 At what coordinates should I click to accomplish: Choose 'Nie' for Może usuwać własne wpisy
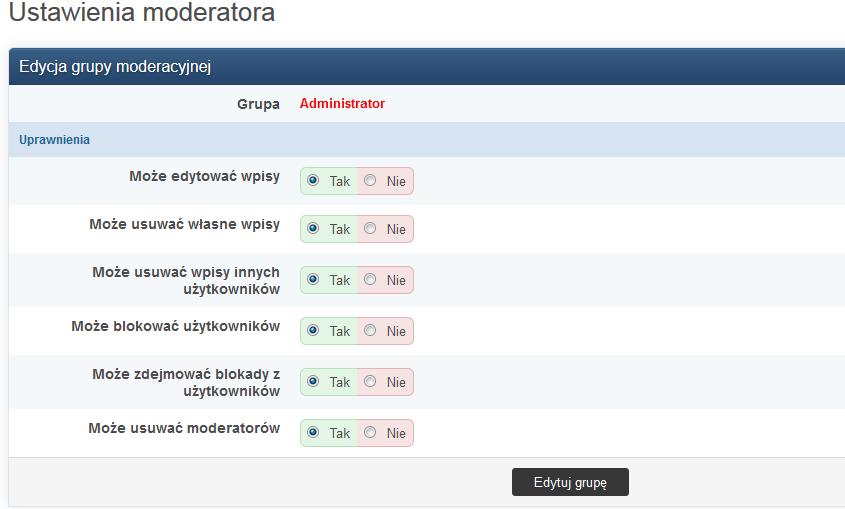pyautogui.click(x=371, y=229)
